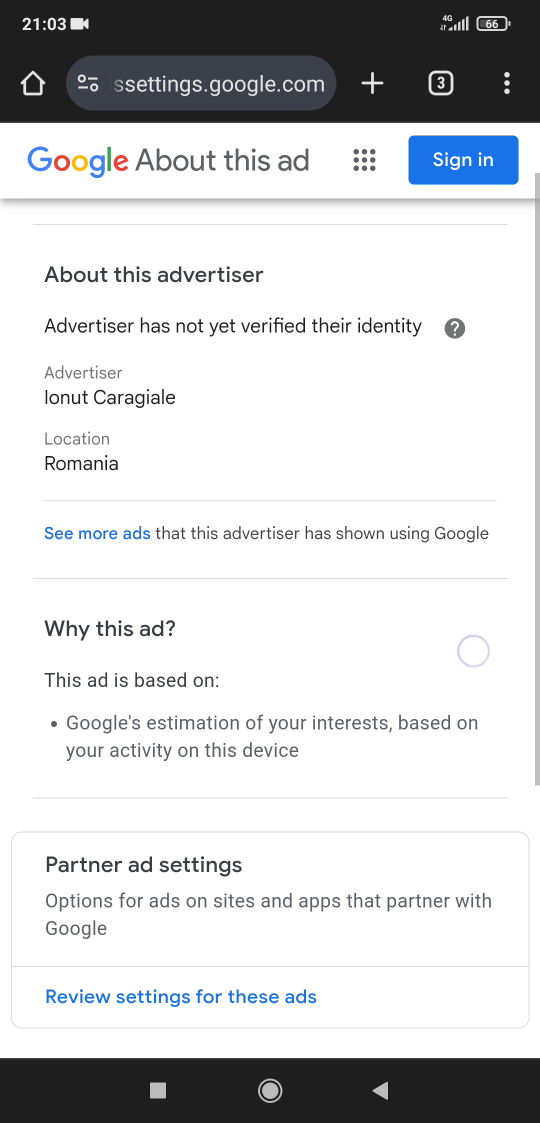The height and width of the screenshot is (1123, 540).
Task: Open the tab switcher showing 3 tabs
Action: click(440, 84)
